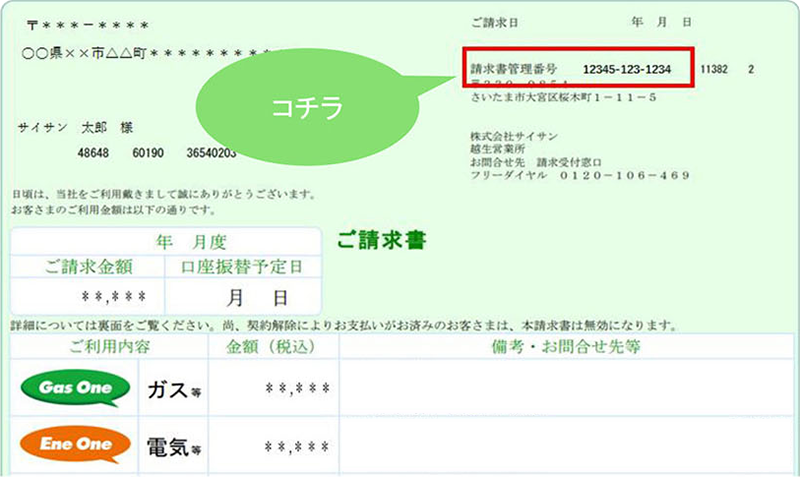Click the 月 日 transfer date cell
The width and height of the screenshot is (800, 477).
[243, 297]
